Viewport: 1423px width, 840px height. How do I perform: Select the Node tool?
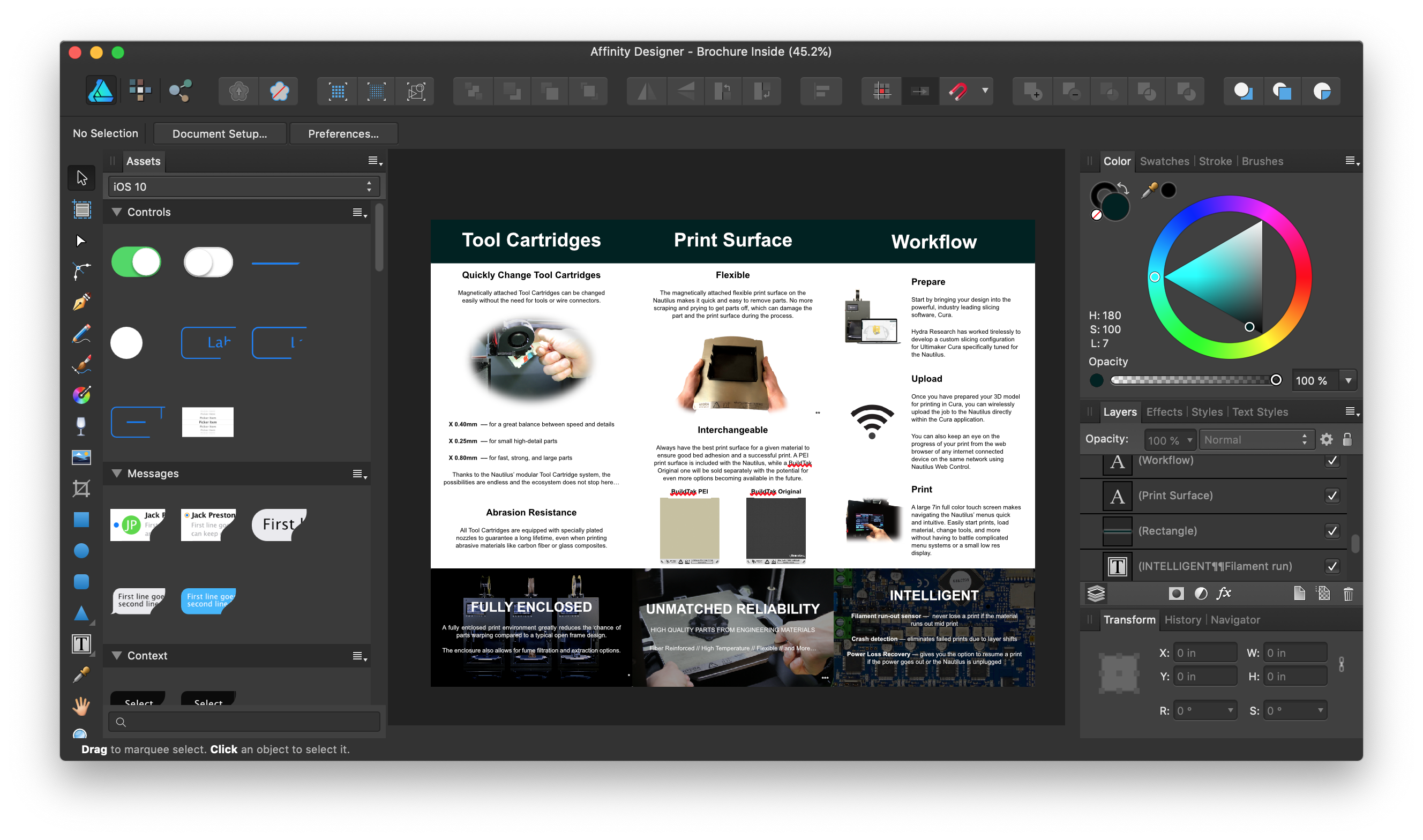click(81, 241)
